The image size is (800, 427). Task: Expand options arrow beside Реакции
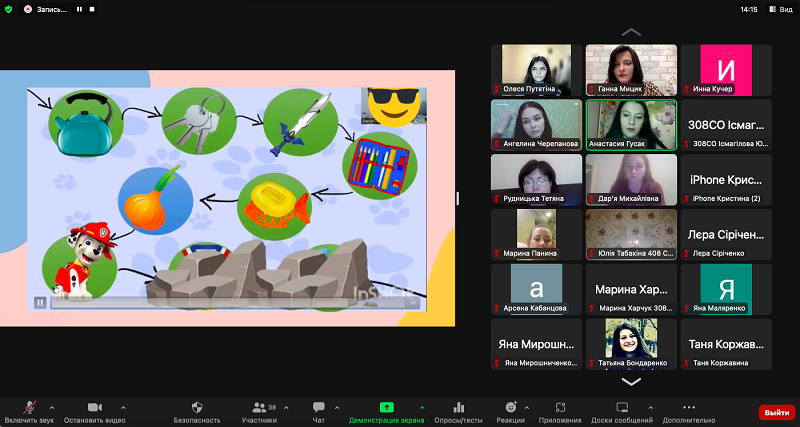tap(527, 407)
